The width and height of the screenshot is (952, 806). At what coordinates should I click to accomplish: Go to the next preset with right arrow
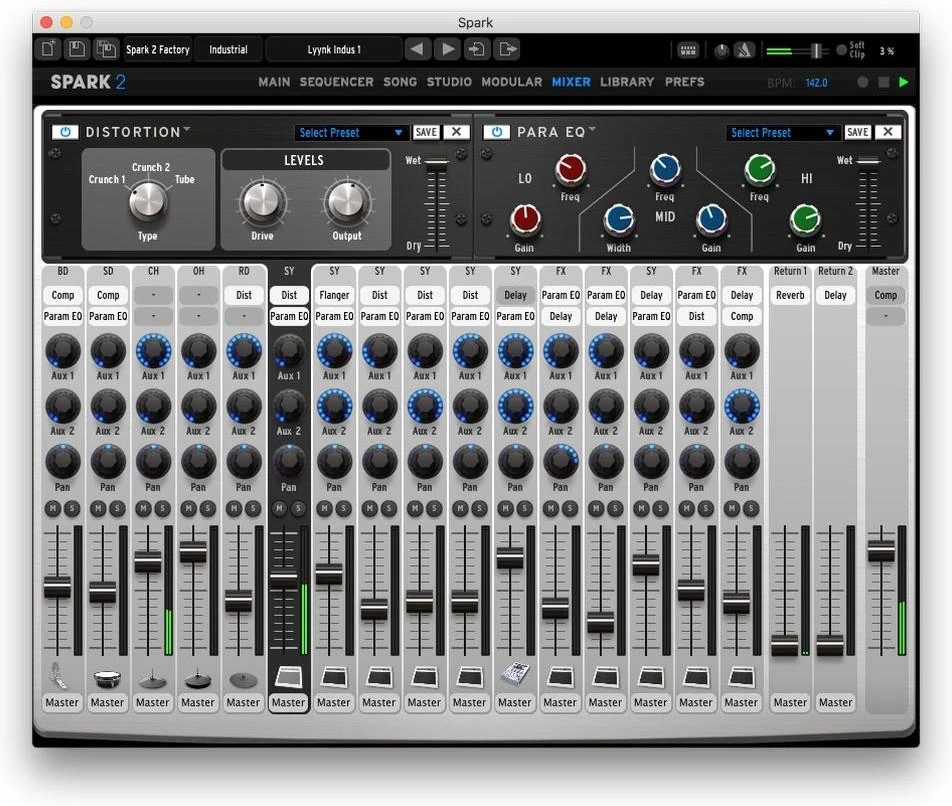point(447,49)
